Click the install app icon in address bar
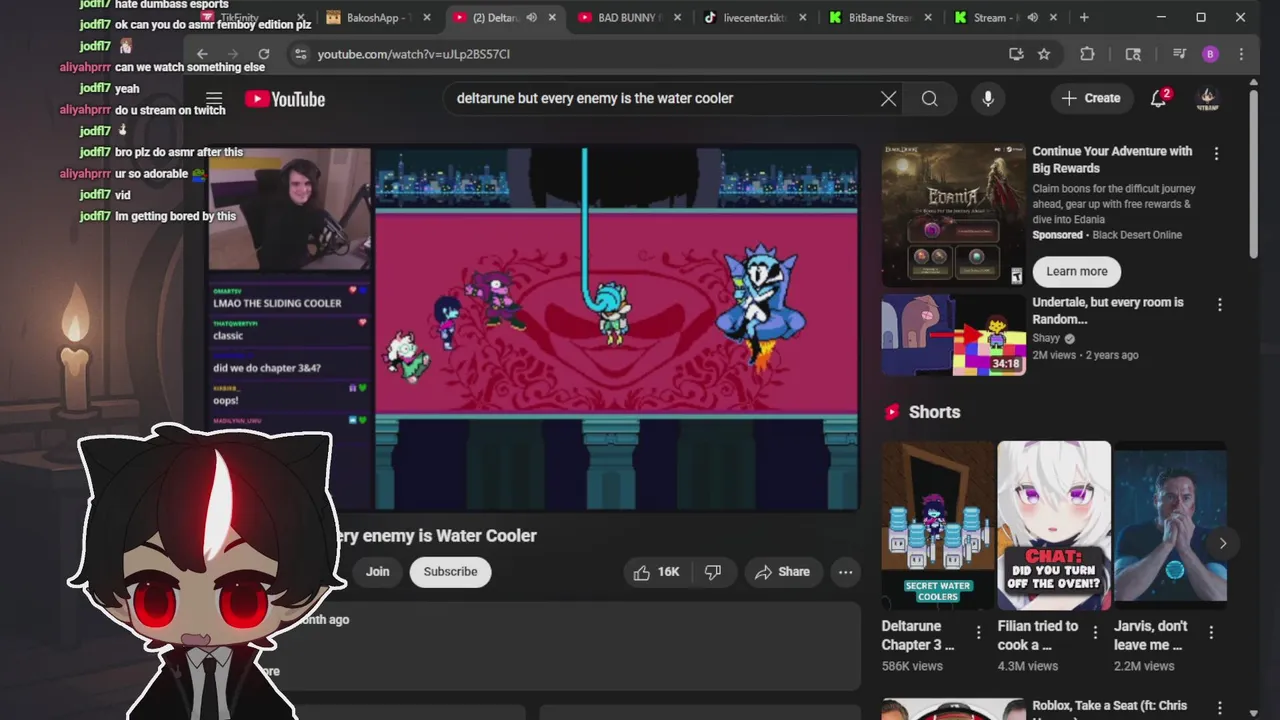 coord(1016,54)
